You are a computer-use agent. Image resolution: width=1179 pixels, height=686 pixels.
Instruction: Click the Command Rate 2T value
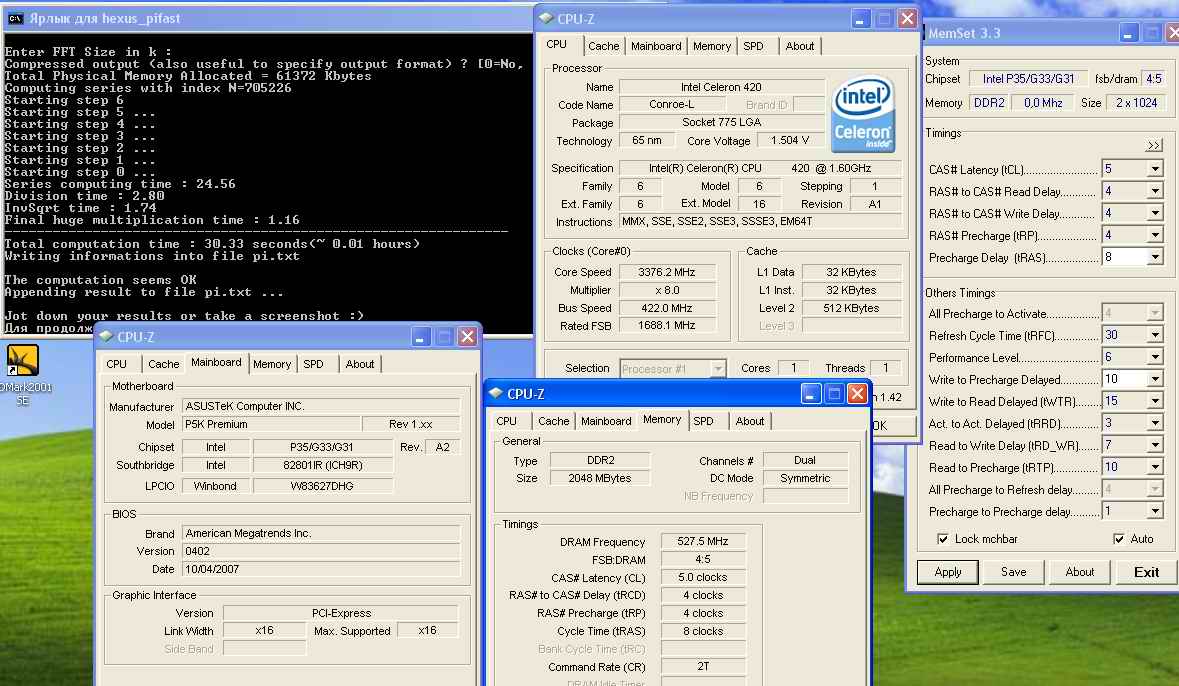pyautogui.click(x=703, y=666)
